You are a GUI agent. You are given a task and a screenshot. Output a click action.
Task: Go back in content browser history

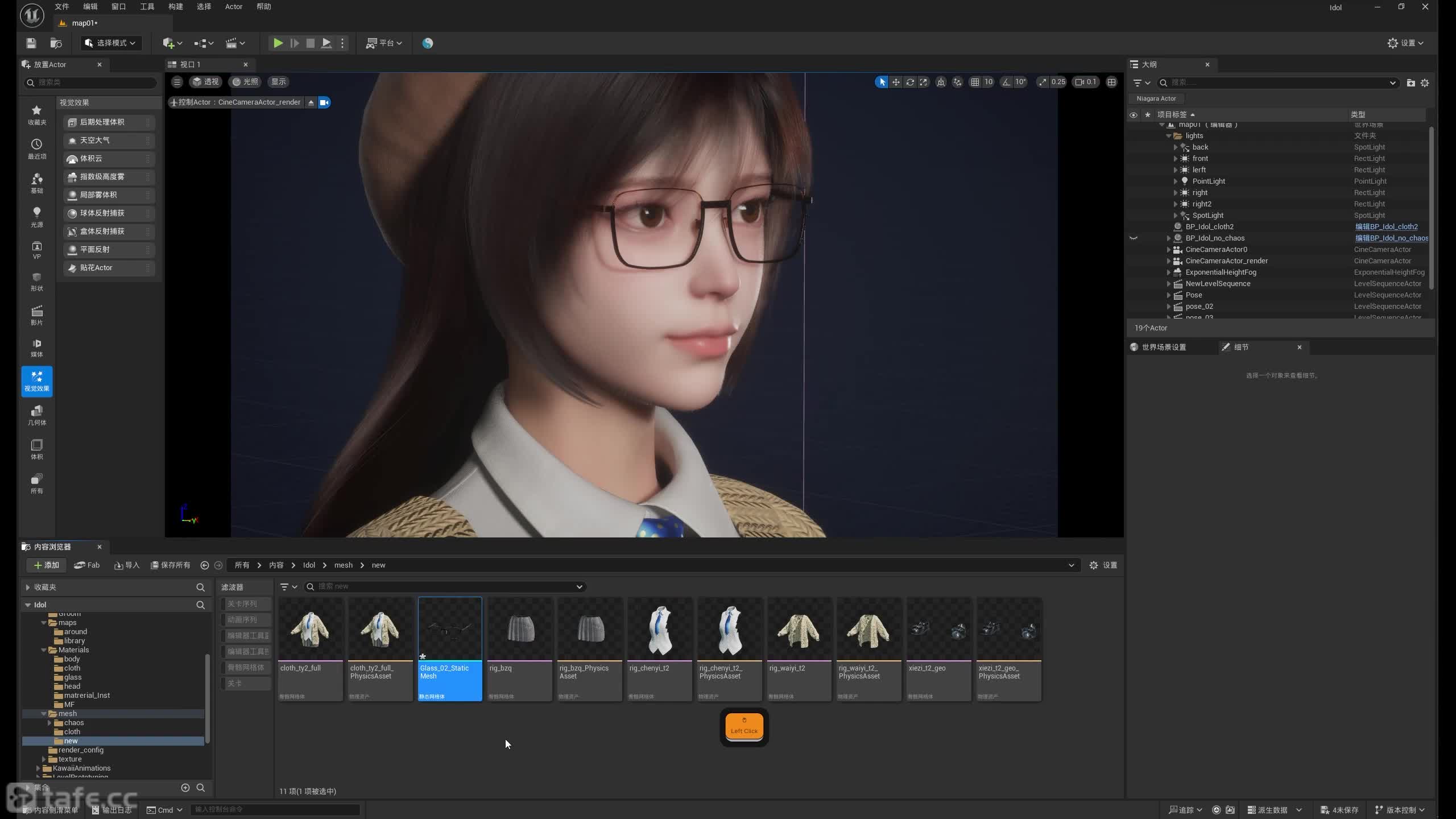click(205, 565)
